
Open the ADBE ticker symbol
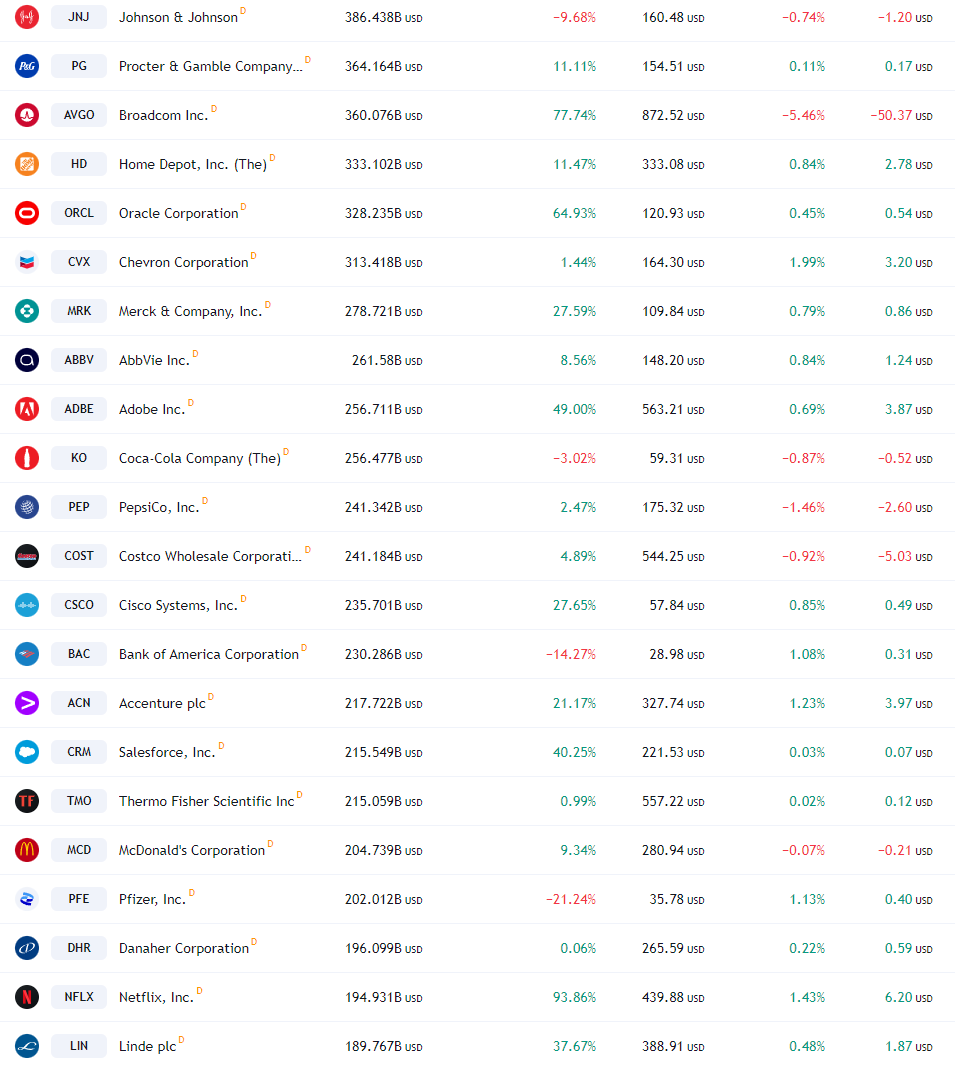point(79,409)
